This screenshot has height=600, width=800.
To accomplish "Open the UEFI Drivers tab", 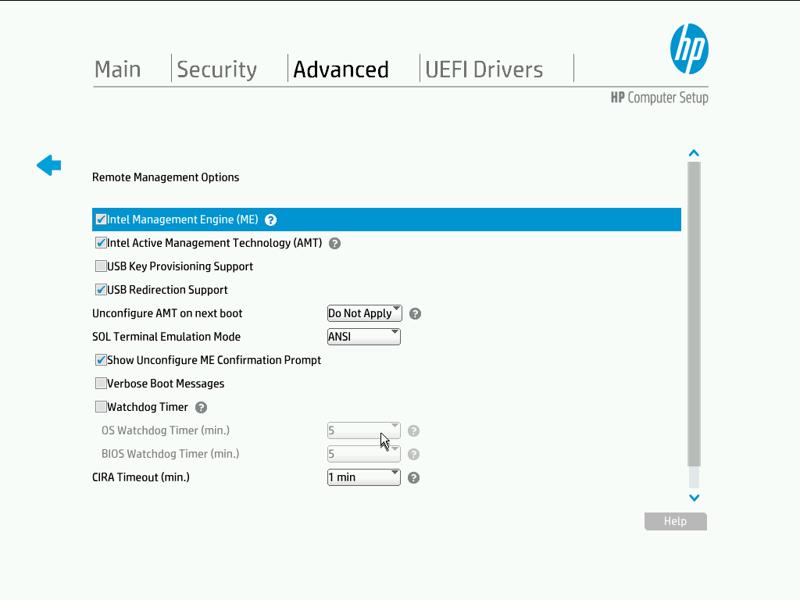I will (484, 69).
